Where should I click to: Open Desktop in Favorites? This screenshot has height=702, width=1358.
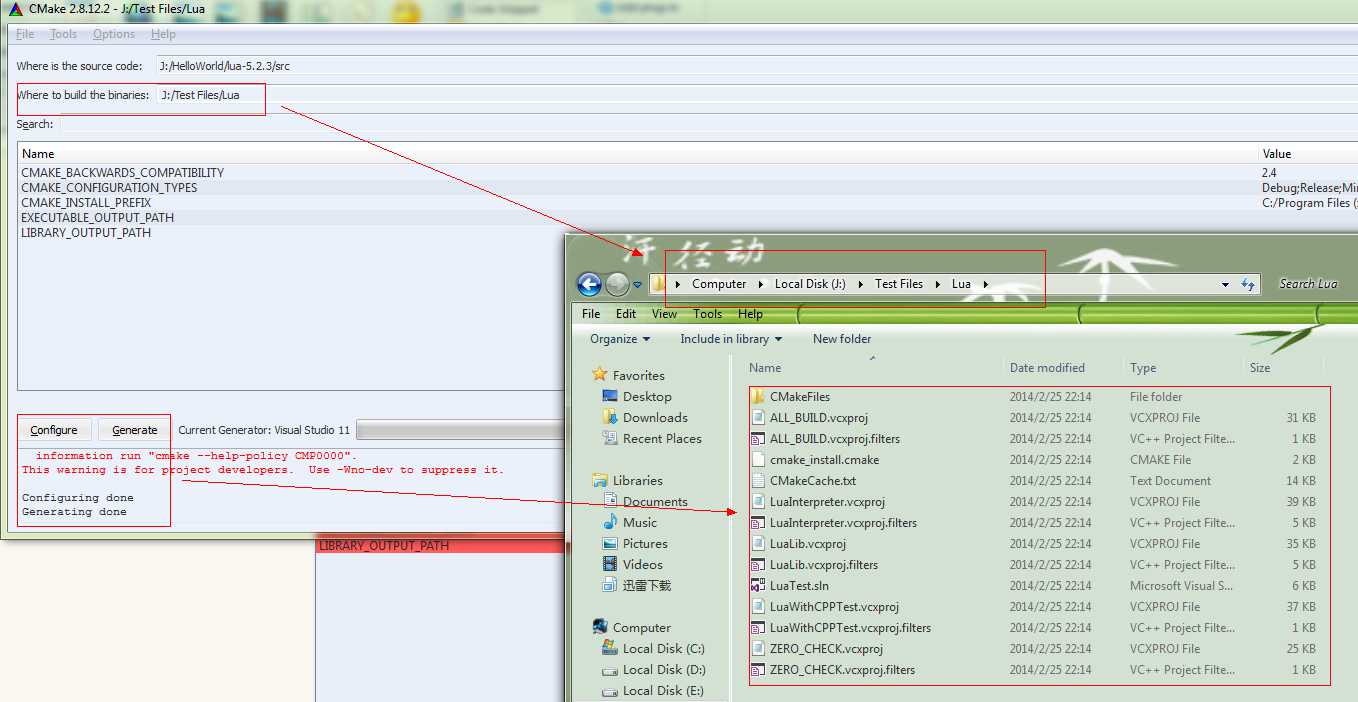pyautogui.click(x=647, y=397)
